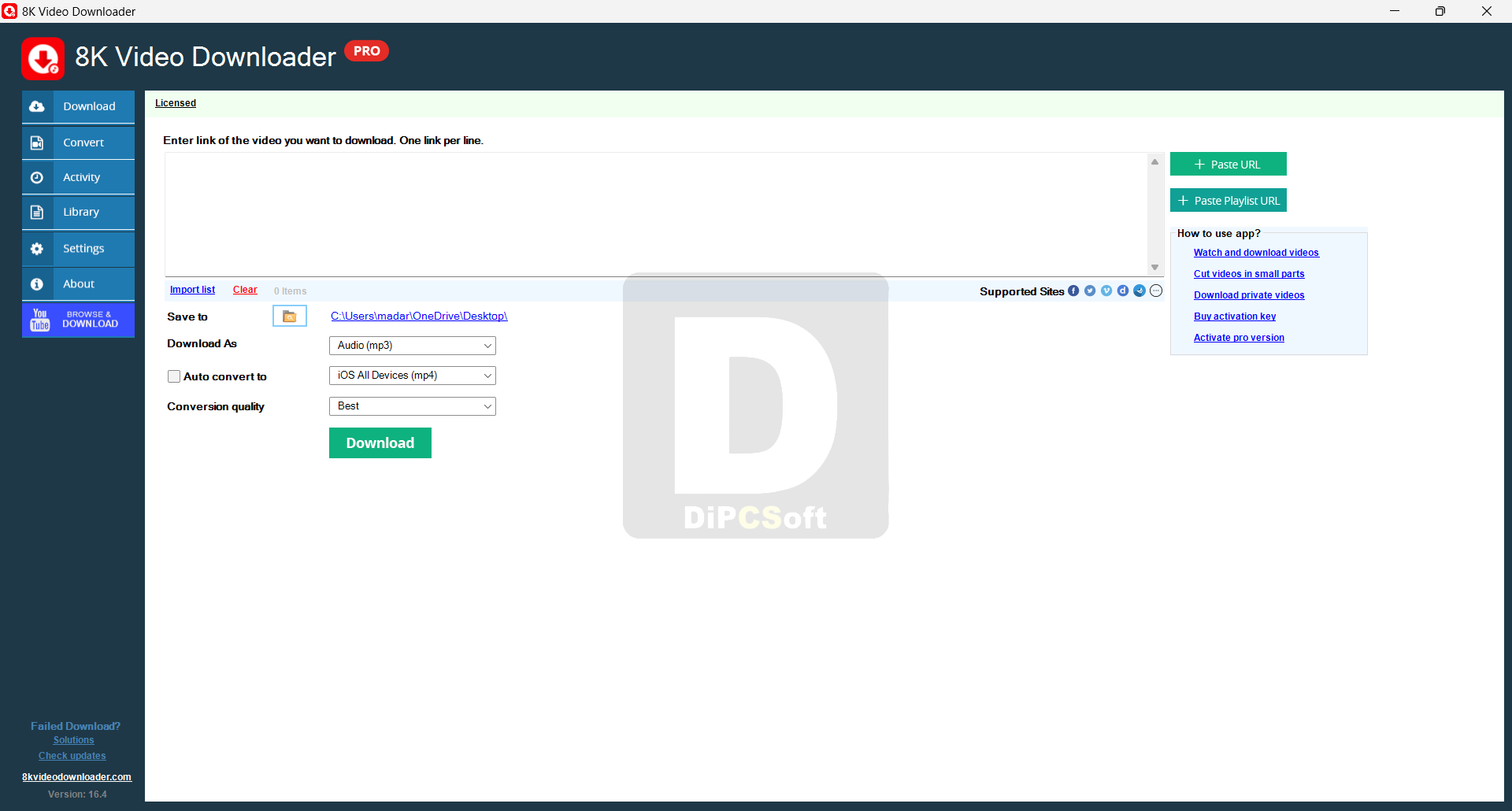Click the Activate pro version link
1512x811 pixels.
[1239, 338]
